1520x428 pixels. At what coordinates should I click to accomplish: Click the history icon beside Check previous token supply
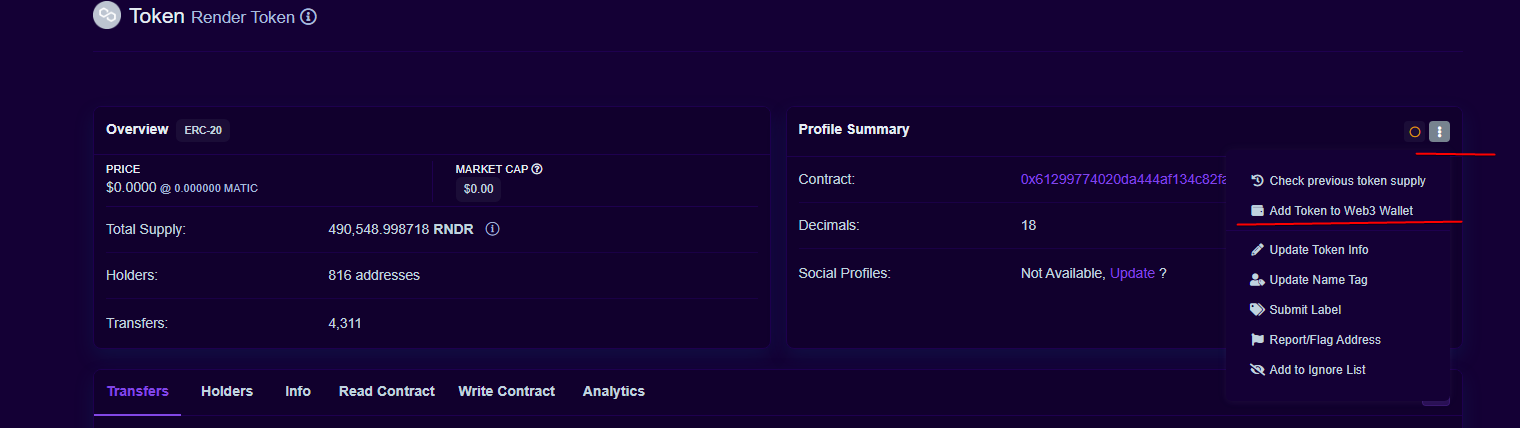click(x=1257, y=181)
